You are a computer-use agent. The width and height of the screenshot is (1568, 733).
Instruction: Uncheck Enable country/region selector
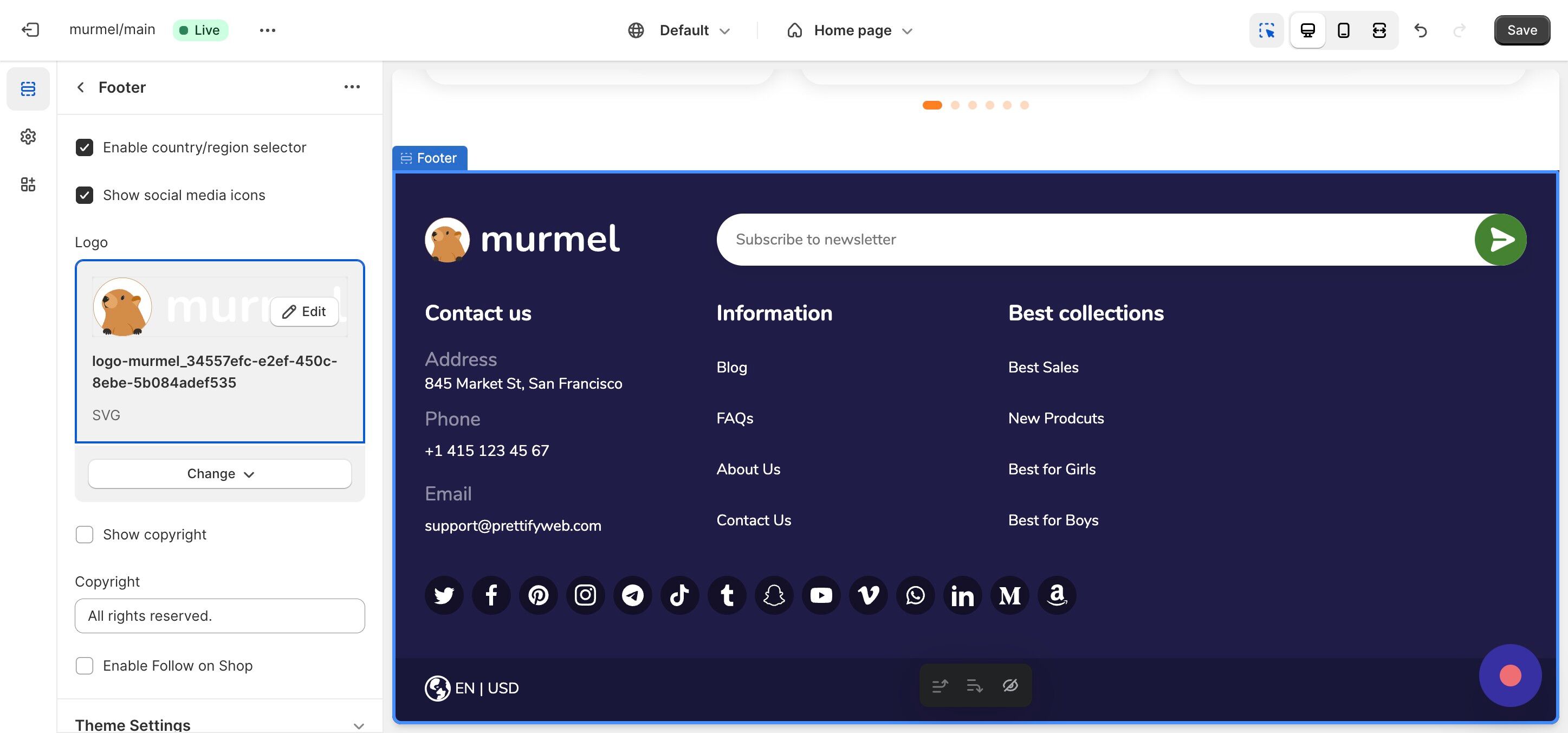point(85,147)
